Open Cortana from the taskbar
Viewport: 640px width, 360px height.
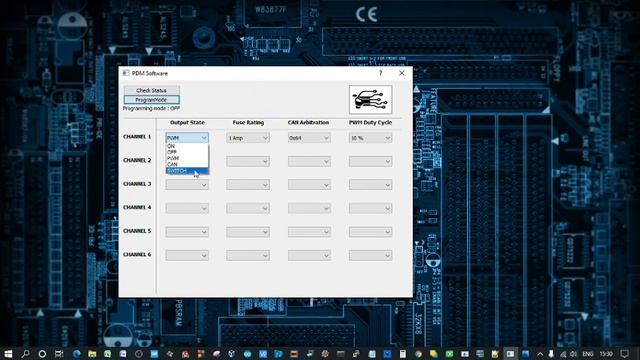tap(42, 353)
